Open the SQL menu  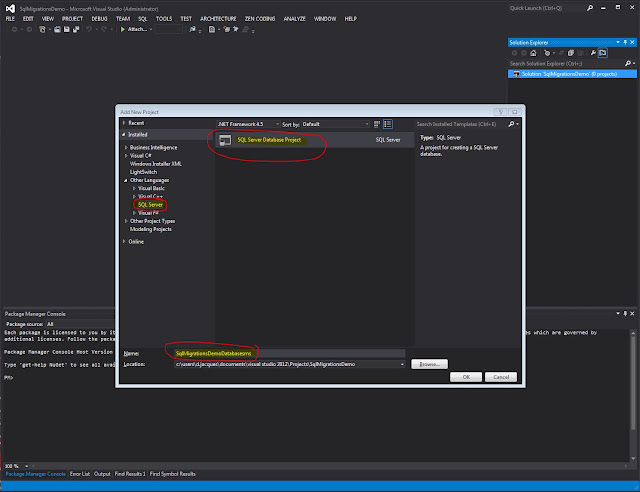142,19
